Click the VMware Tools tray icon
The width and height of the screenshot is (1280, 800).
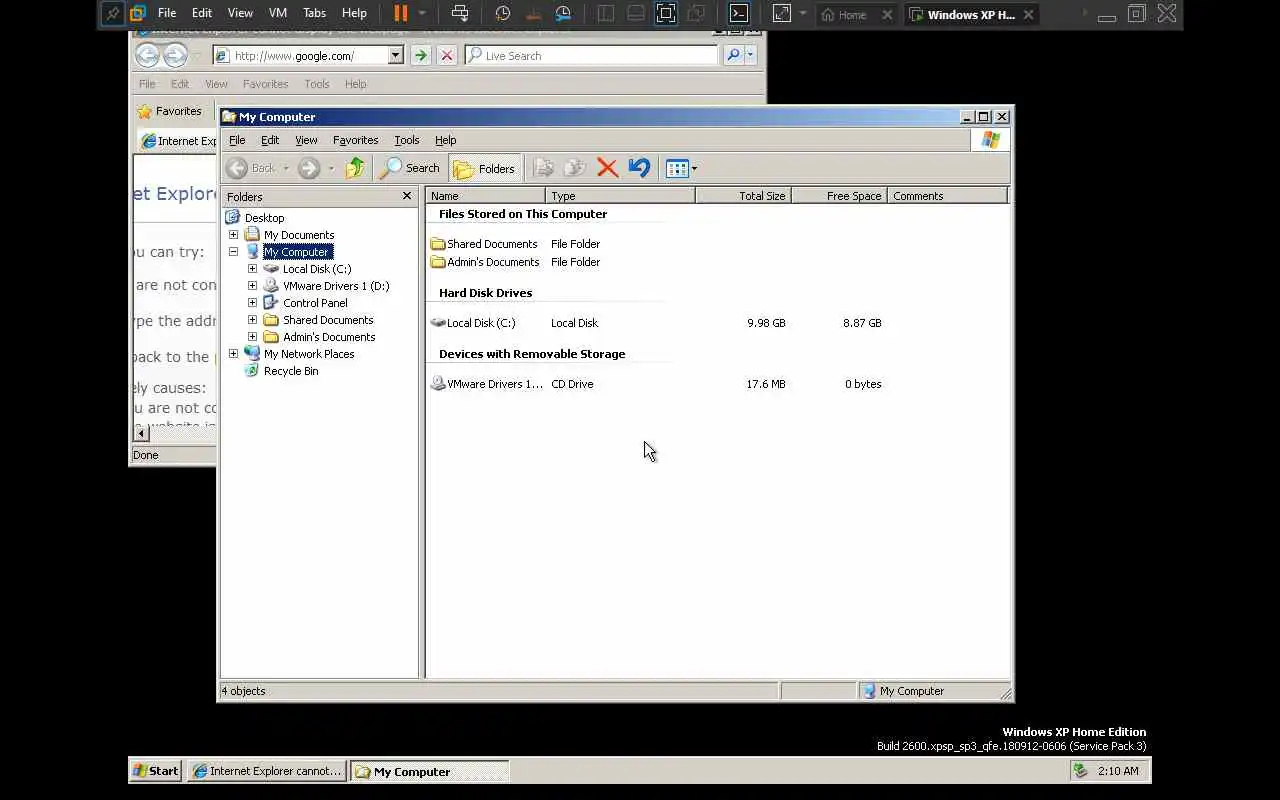coord(1080,771)
